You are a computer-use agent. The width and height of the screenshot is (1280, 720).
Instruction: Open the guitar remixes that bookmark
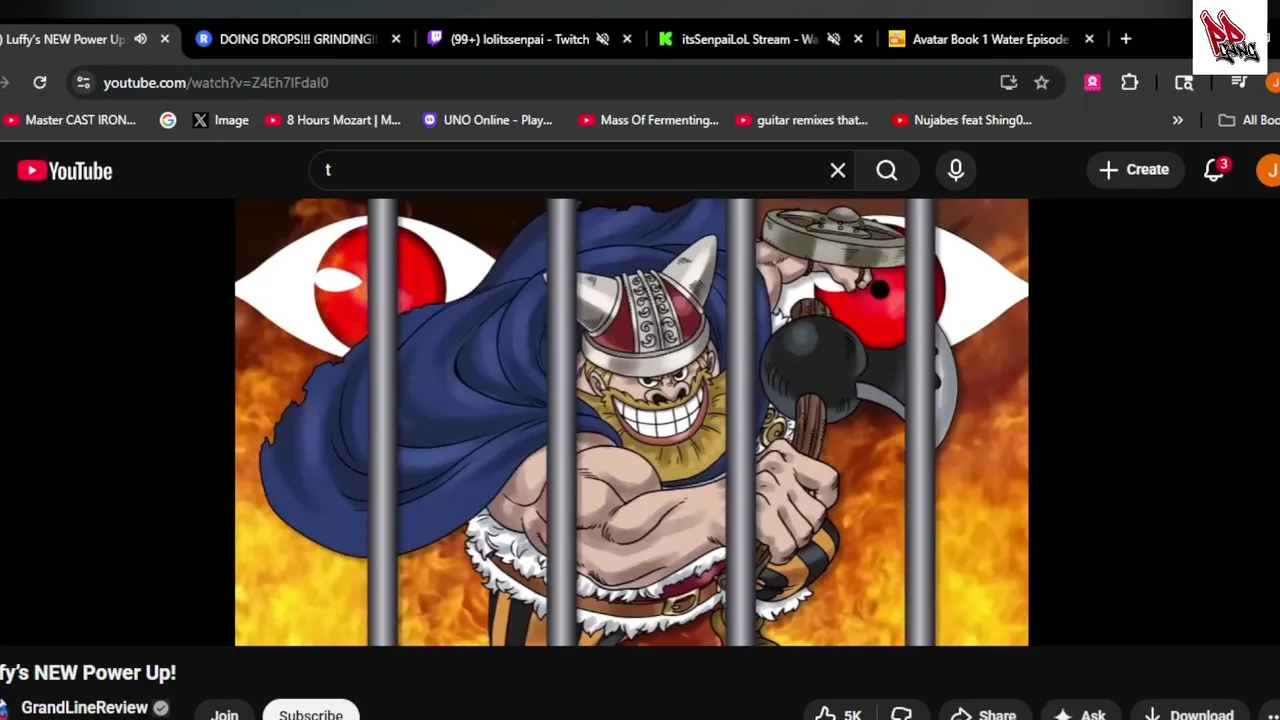802,120
